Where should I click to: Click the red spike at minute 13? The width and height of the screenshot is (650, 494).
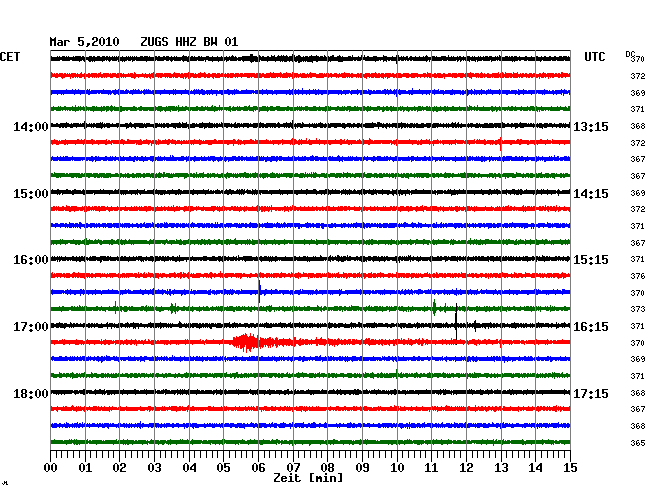pos(501,144)
